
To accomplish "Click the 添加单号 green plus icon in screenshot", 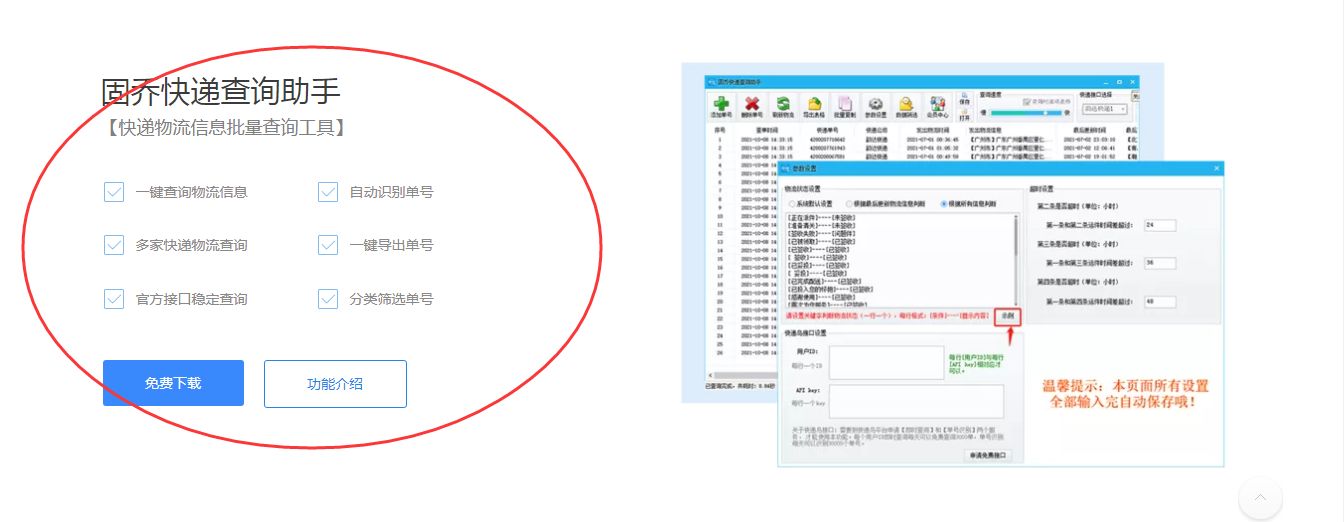I will [721, 106].
